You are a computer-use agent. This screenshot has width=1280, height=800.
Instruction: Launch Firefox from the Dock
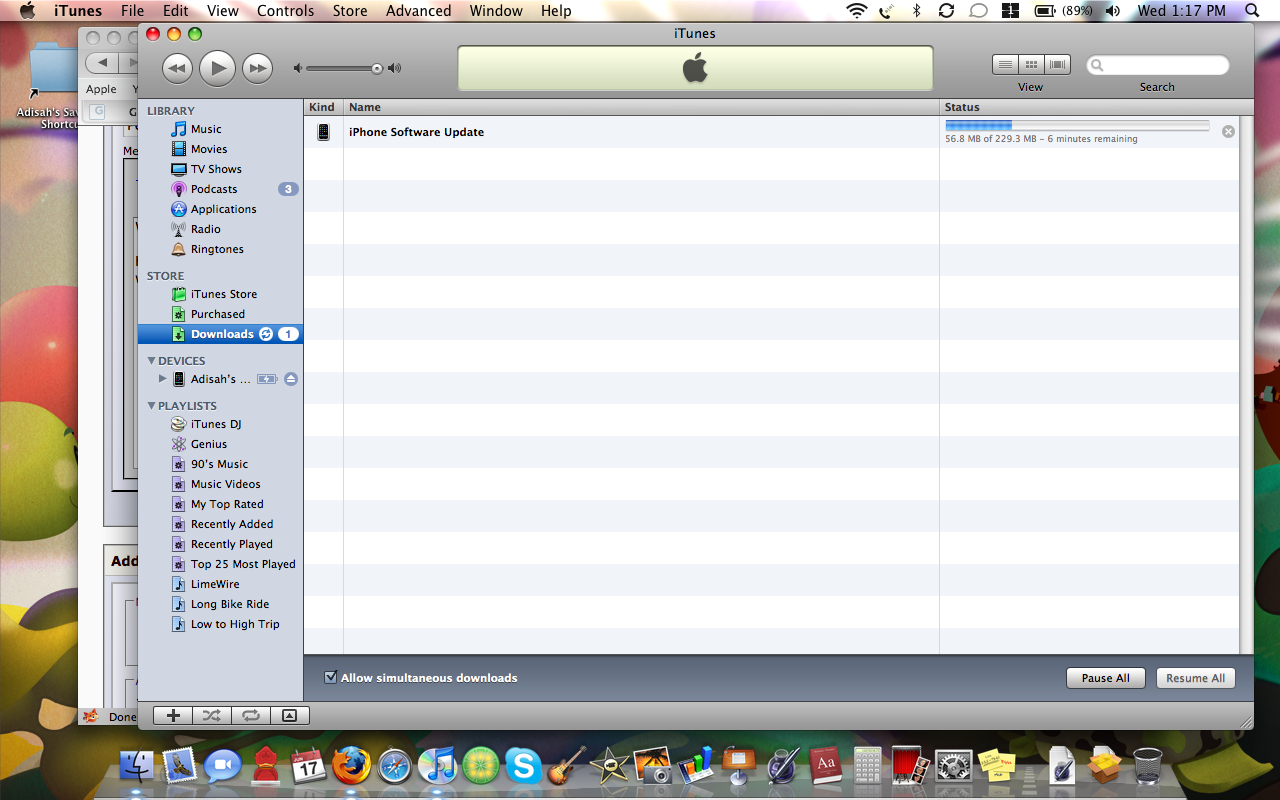[352, 765]
